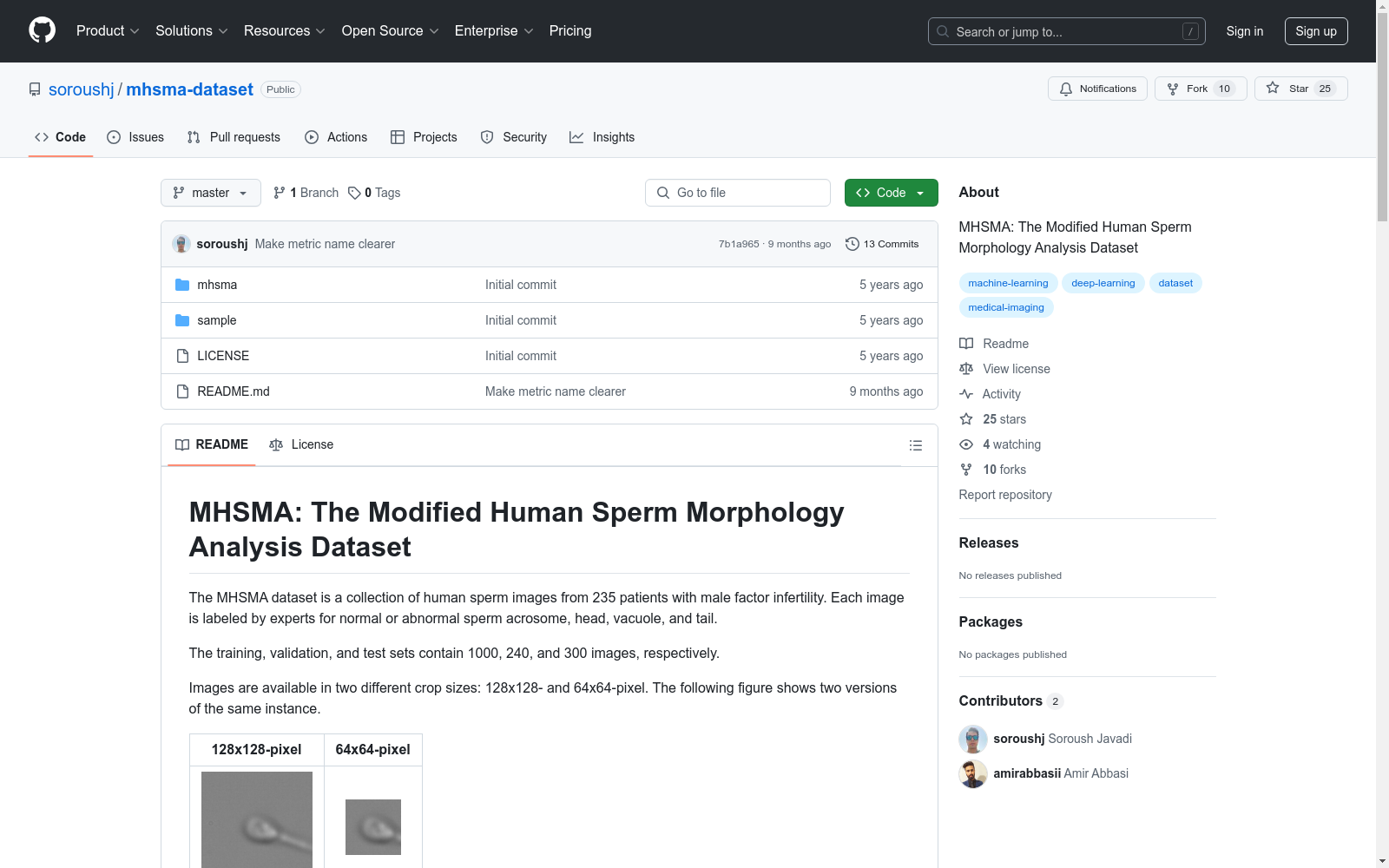This screenshot has height=868, width=1389.
Task: Open the Releases heading link
Action: 989,543
